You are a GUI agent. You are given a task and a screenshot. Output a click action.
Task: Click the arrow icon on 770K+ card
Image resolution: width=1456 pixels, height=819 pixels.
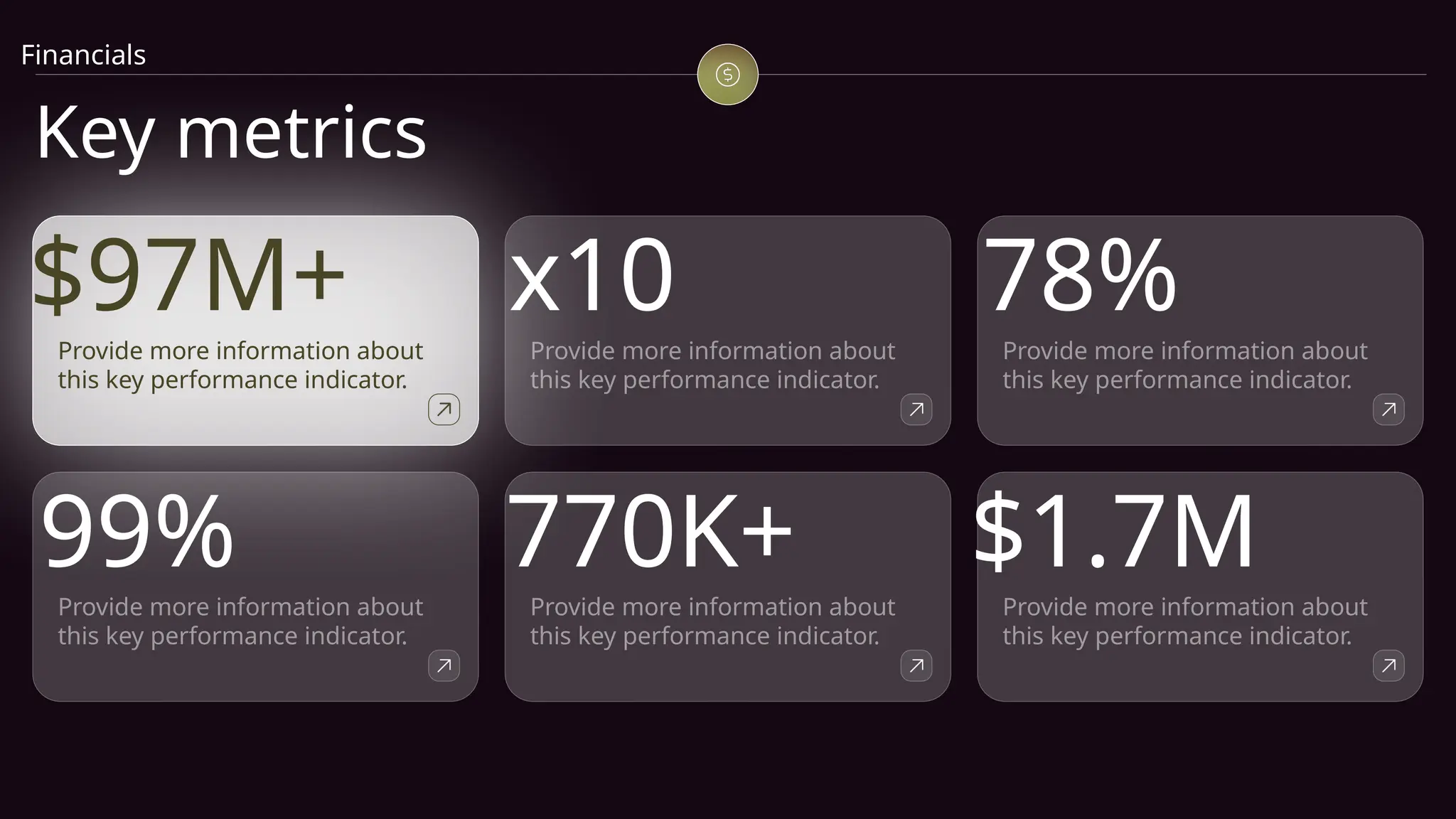916,665
